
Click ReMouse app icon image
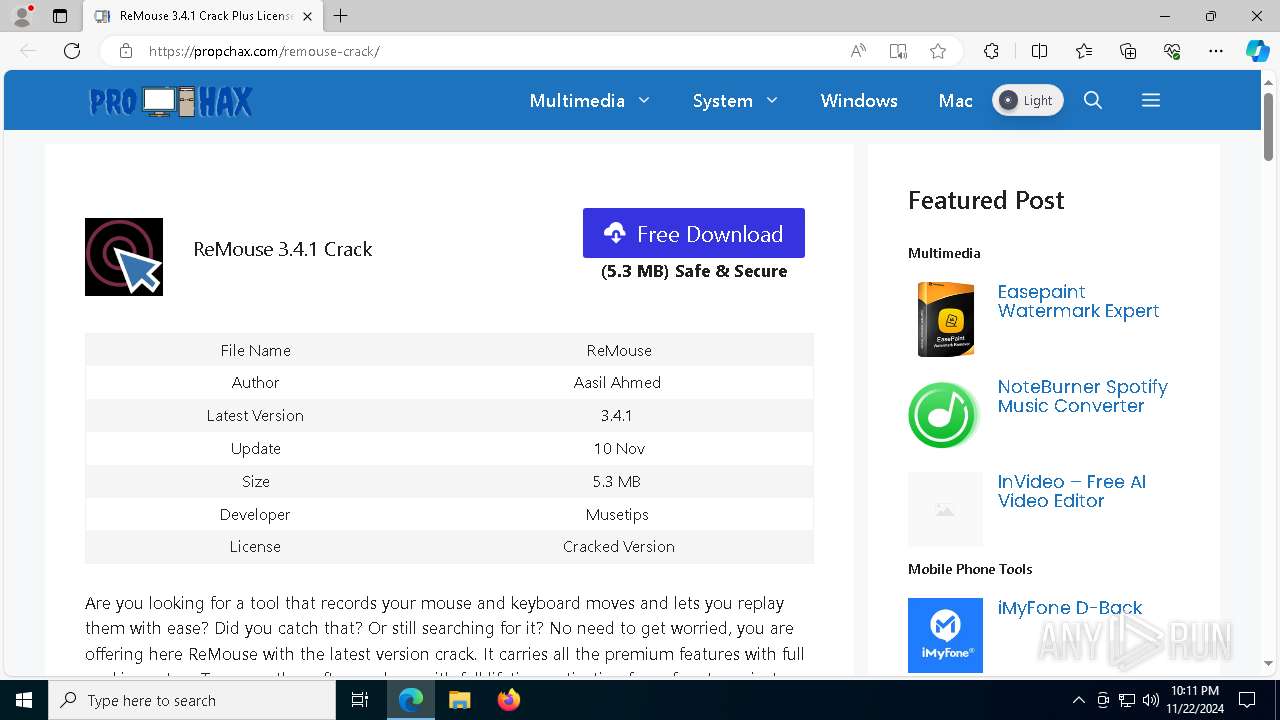[124, 257]
